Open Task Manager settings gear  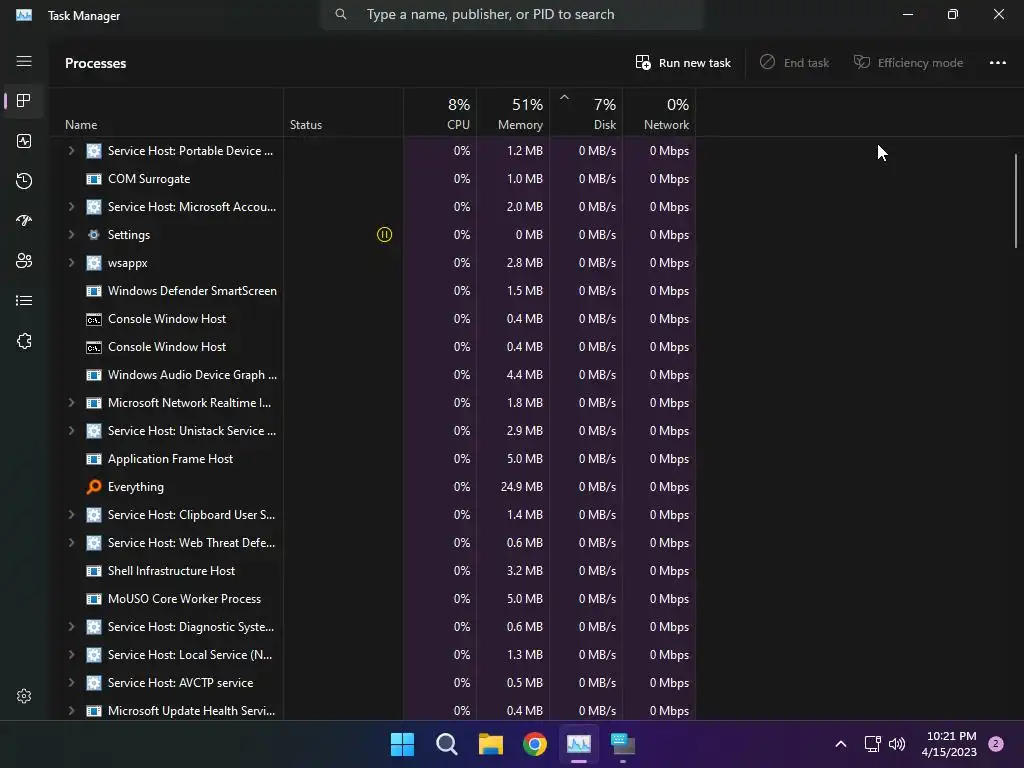click(24, 696)
